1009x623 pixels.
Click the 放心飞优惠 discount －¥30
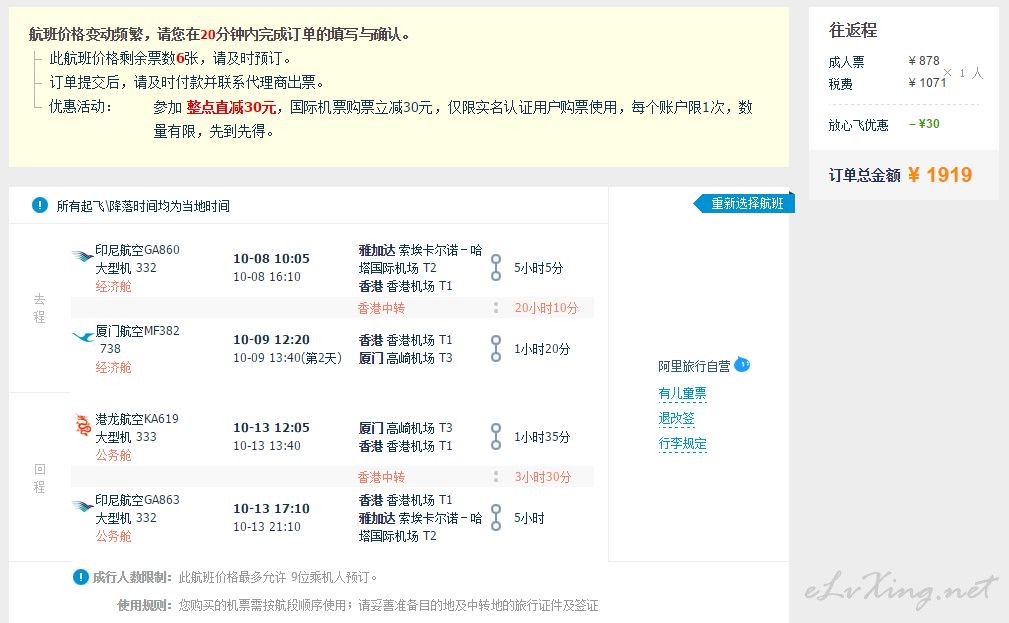[x=924, y=124]
